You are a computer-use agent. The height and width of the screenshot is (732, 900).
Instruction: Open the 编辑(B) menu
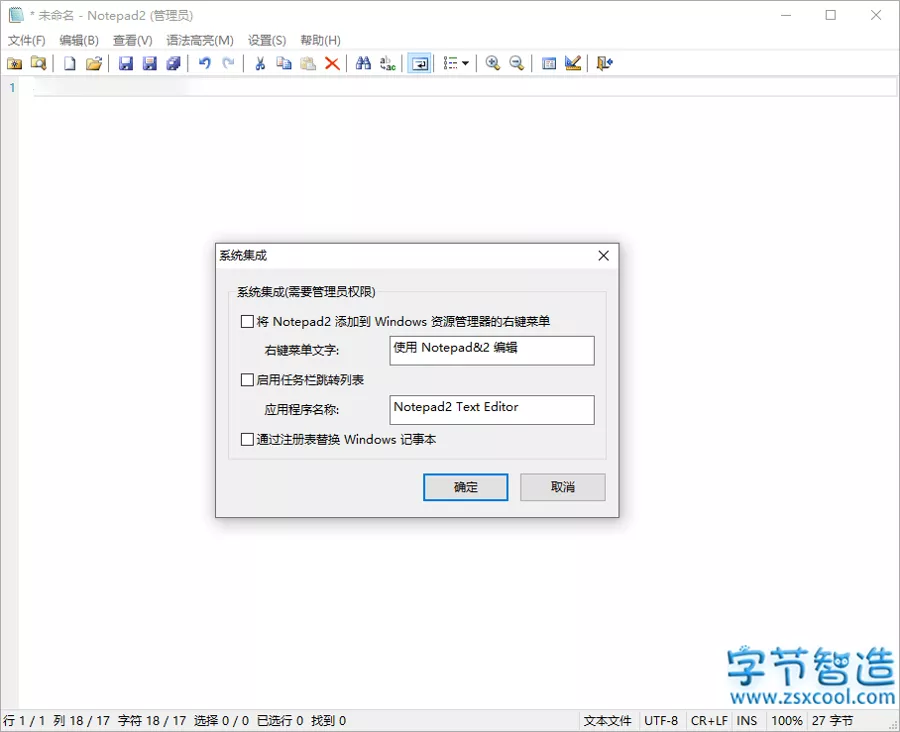point(79,40)
